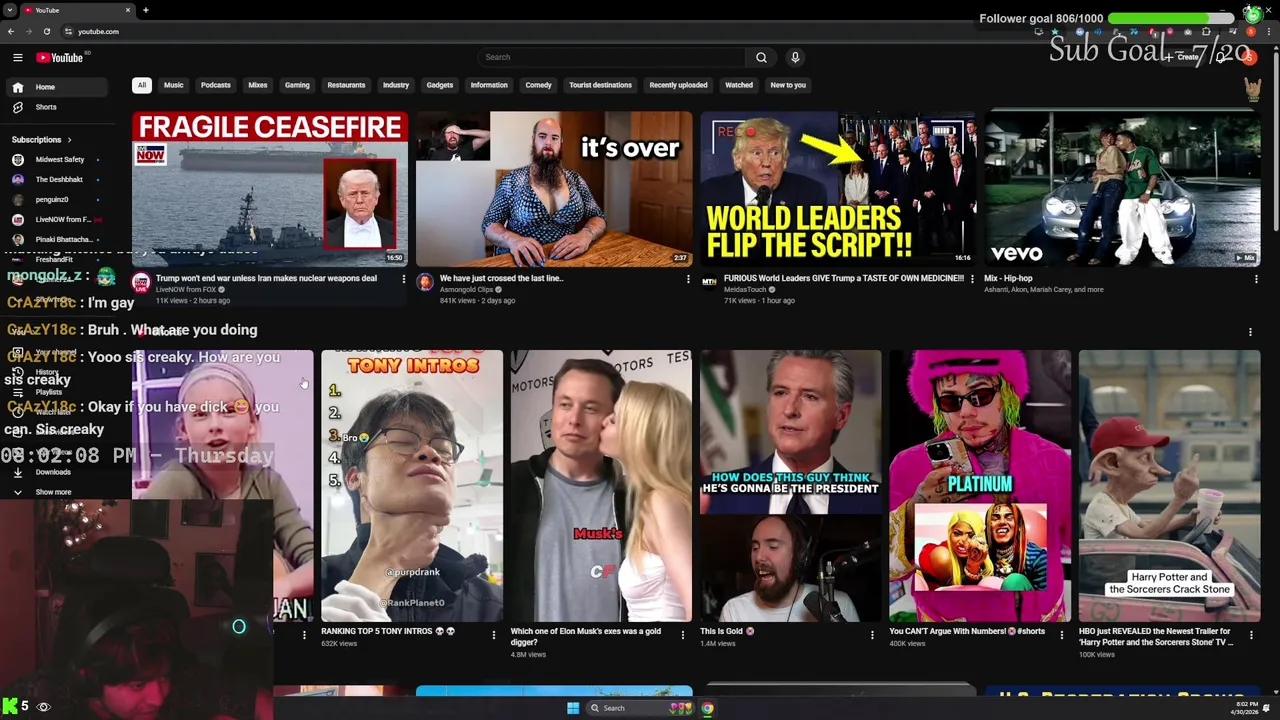Open options for You CAN'T Argue With Numbers short

click(x=1062, y=634)
